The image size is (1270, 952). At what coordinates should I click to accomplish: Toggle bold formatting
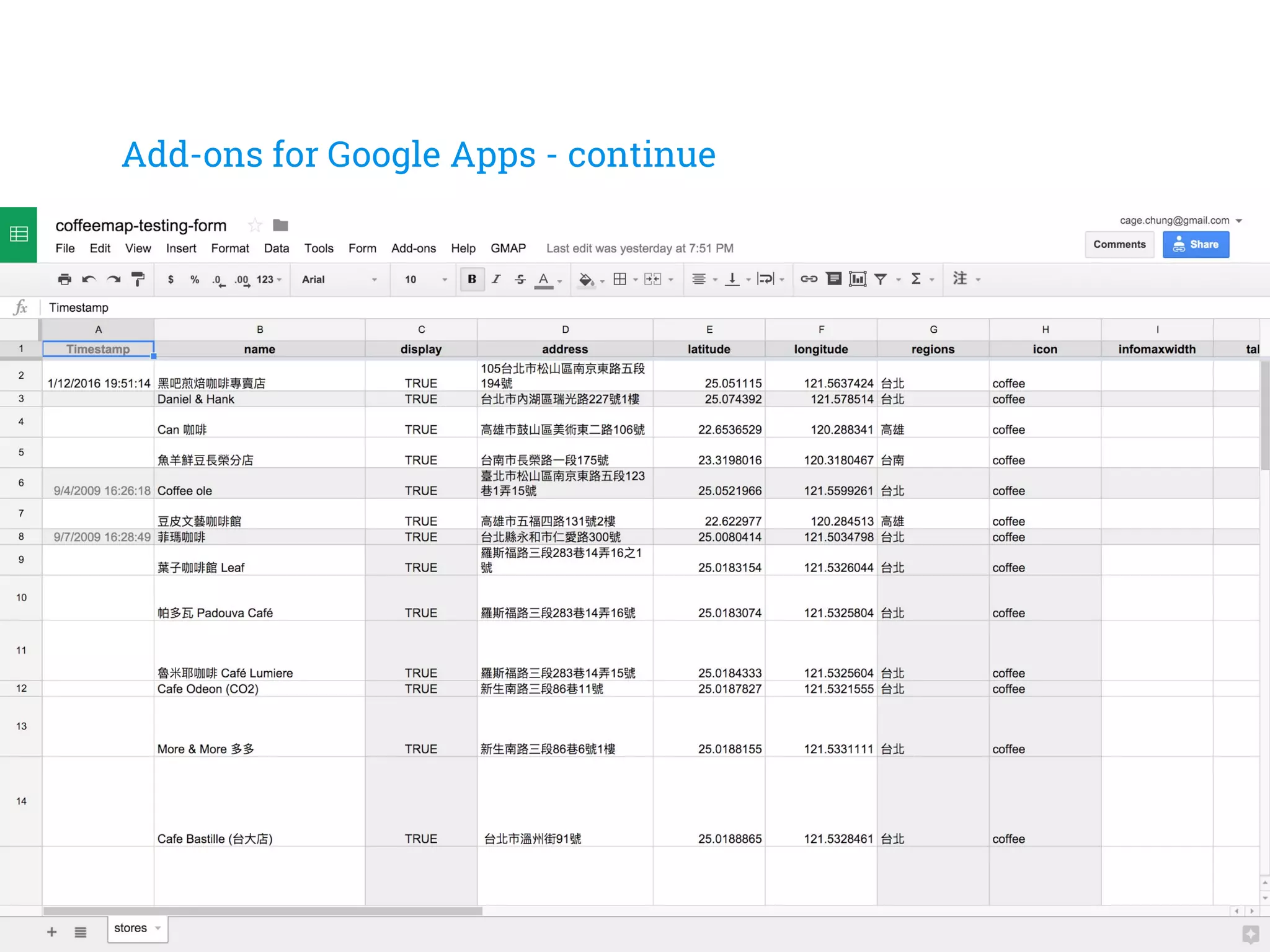472,279
